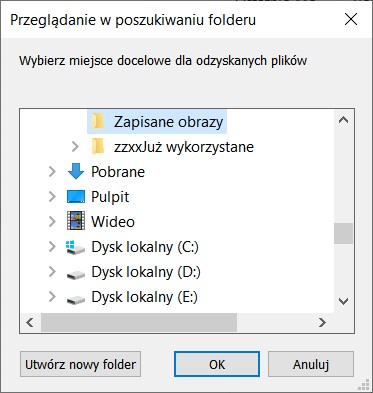
Task: Click the Utwórz nowy folder button
Action: coord(80,364)
